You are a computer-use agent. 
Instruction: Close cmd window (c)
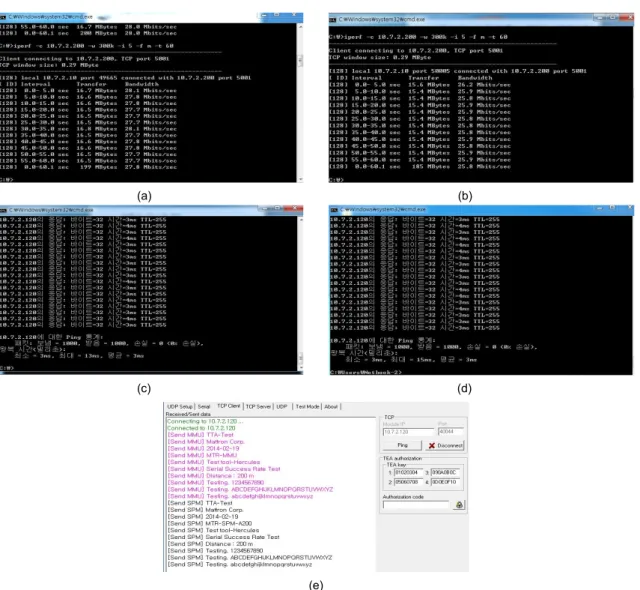pos(294,208)
